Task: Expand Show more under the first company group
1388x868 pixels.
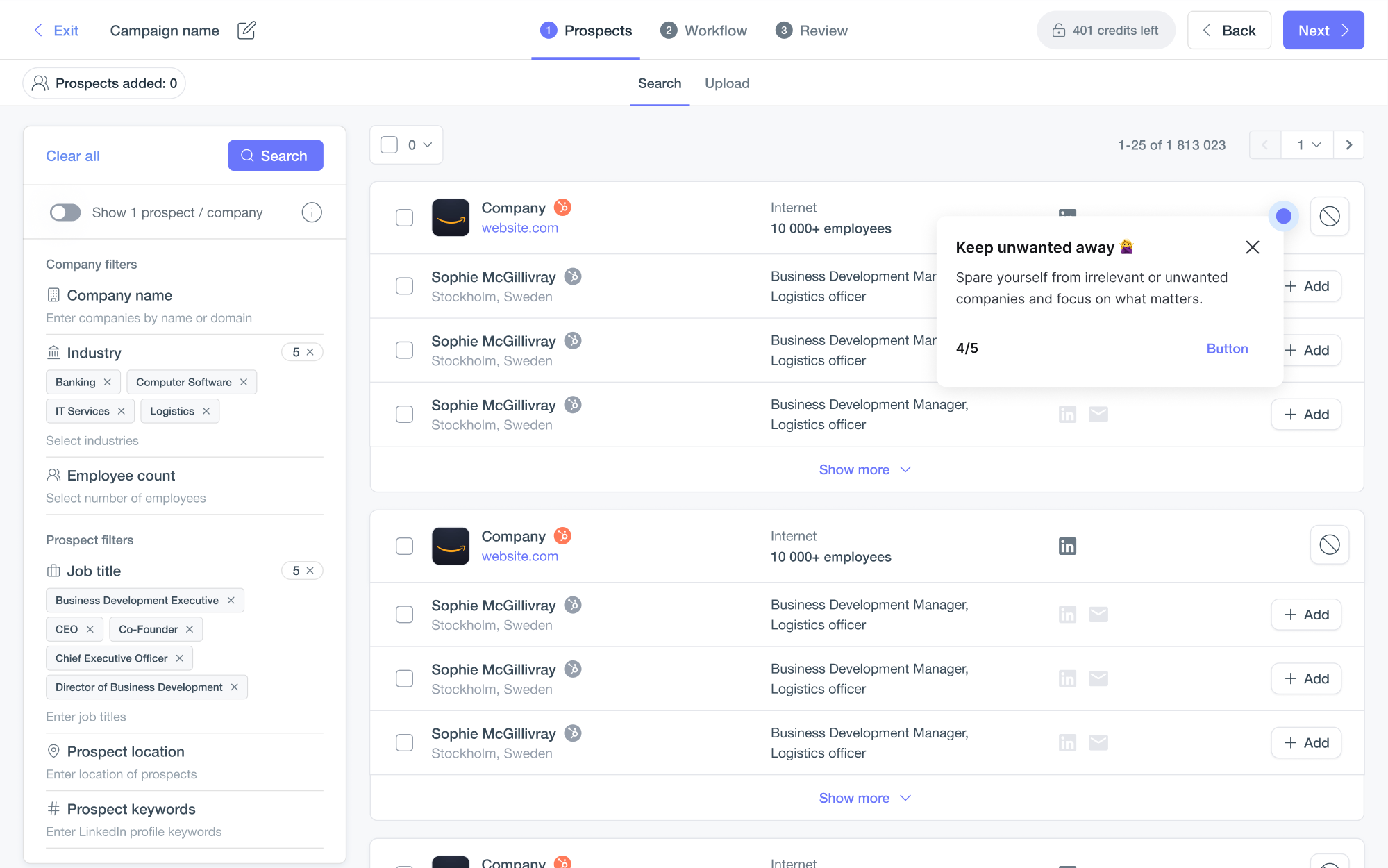Action: point(865,469)
